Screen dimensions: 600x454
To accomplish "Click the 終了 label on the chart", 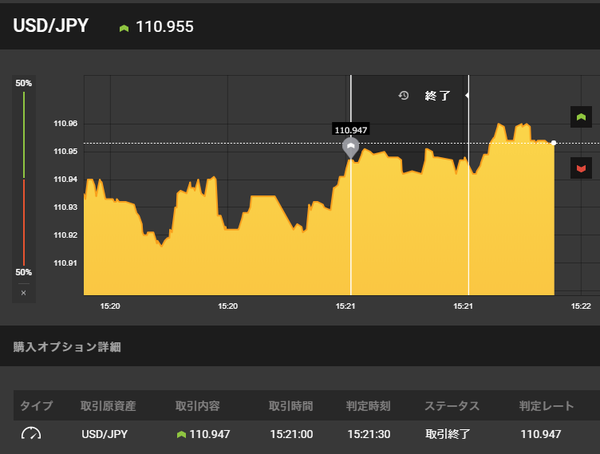I will [x=437, y=96].
